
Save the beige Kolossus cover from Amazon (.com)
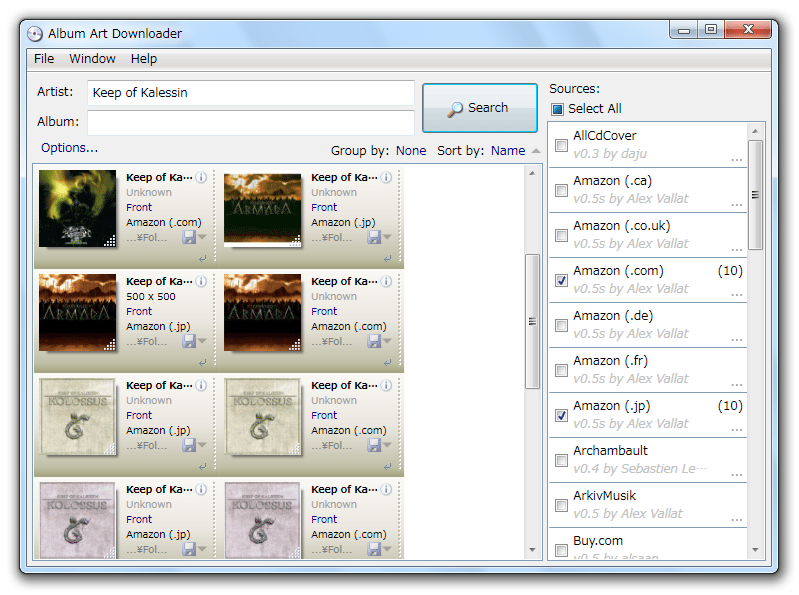(x=374, y=445)
